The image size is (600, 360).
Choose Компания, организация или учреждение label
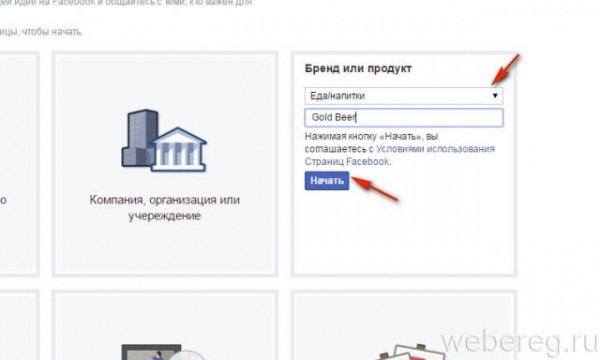click(x=165, y=208)
